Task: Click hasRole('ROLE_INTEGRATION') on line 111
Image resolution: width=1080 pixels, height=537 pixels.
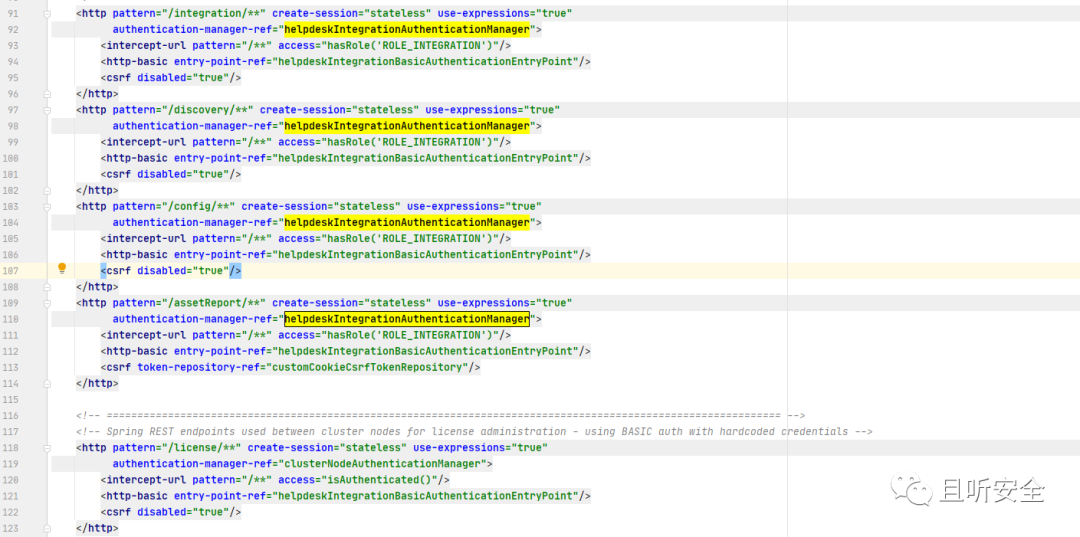Action: (410, 335)
